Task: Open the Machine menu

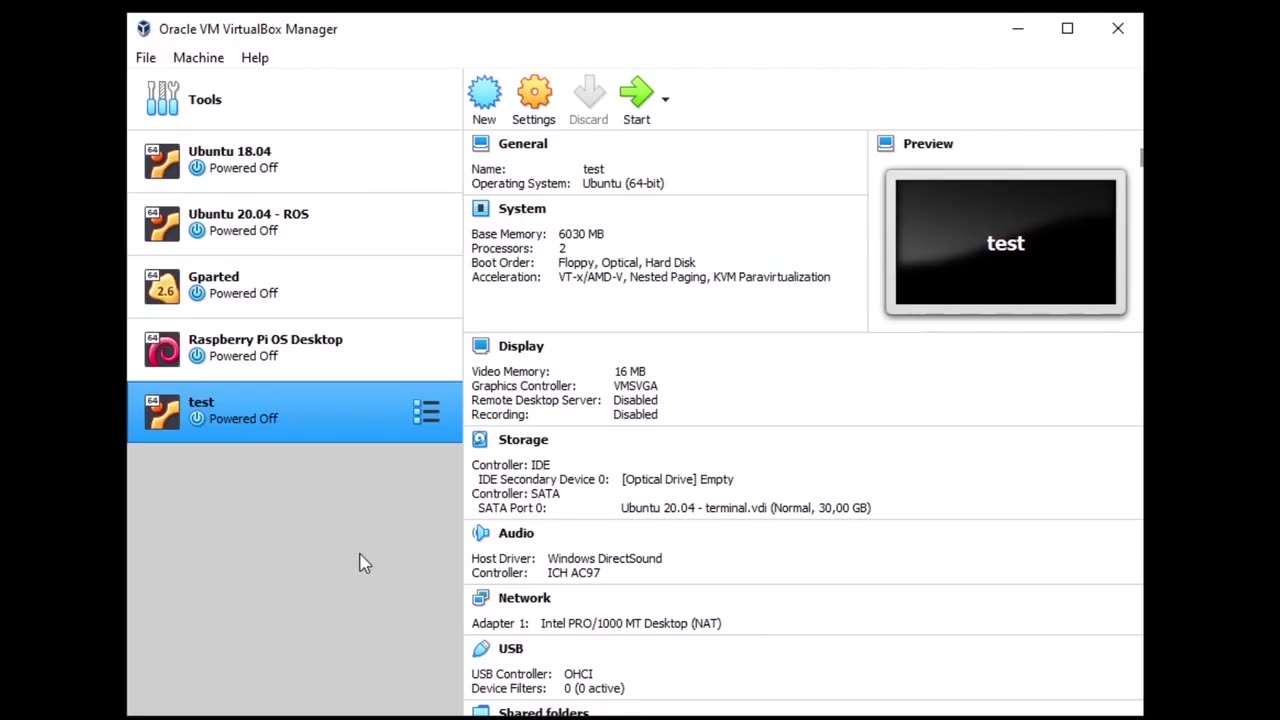Action: [x=198, y=58]
